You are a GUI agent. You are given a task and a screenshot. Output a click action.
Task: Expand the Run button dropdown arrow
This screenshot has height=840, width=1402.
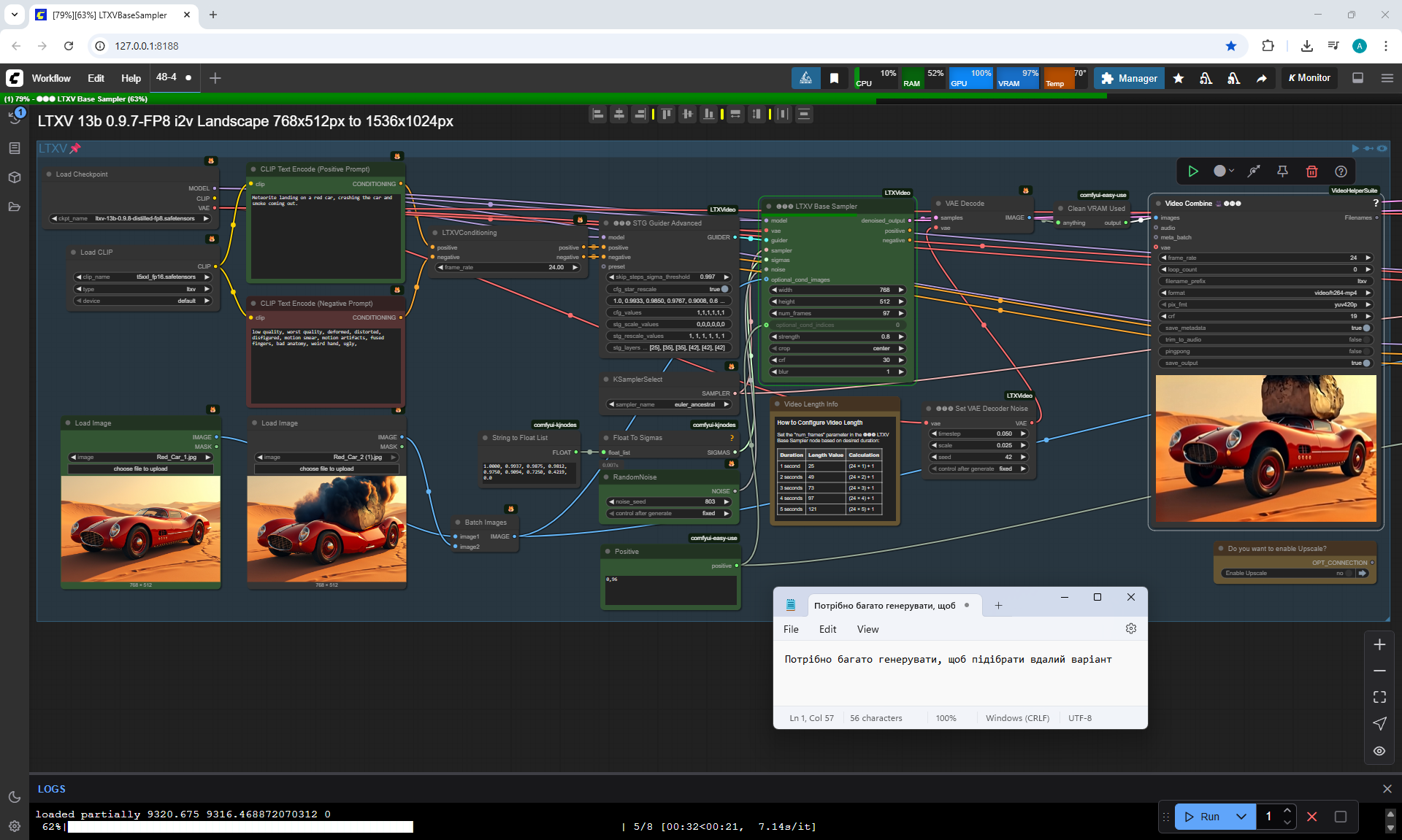click(x=1241, y=817)
